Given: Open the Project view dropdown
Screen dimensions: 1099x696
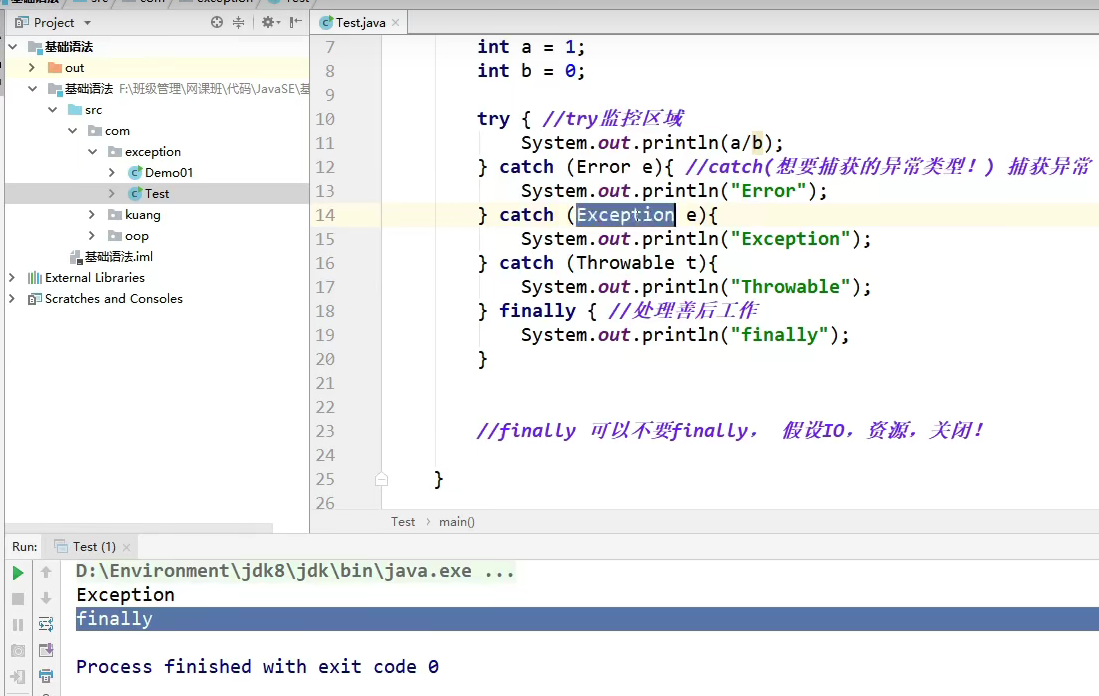Looking at the screenshot, I should 88,22.
